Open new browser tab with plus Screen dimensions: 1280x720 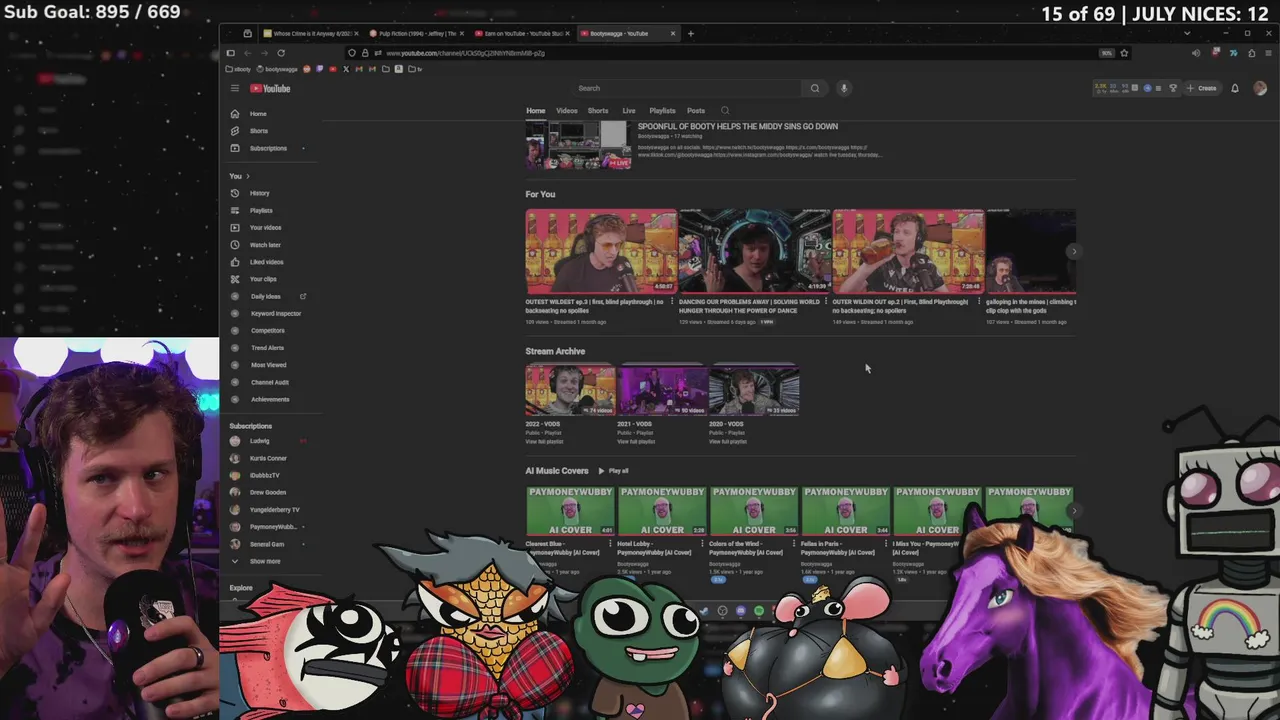(690, 33)
